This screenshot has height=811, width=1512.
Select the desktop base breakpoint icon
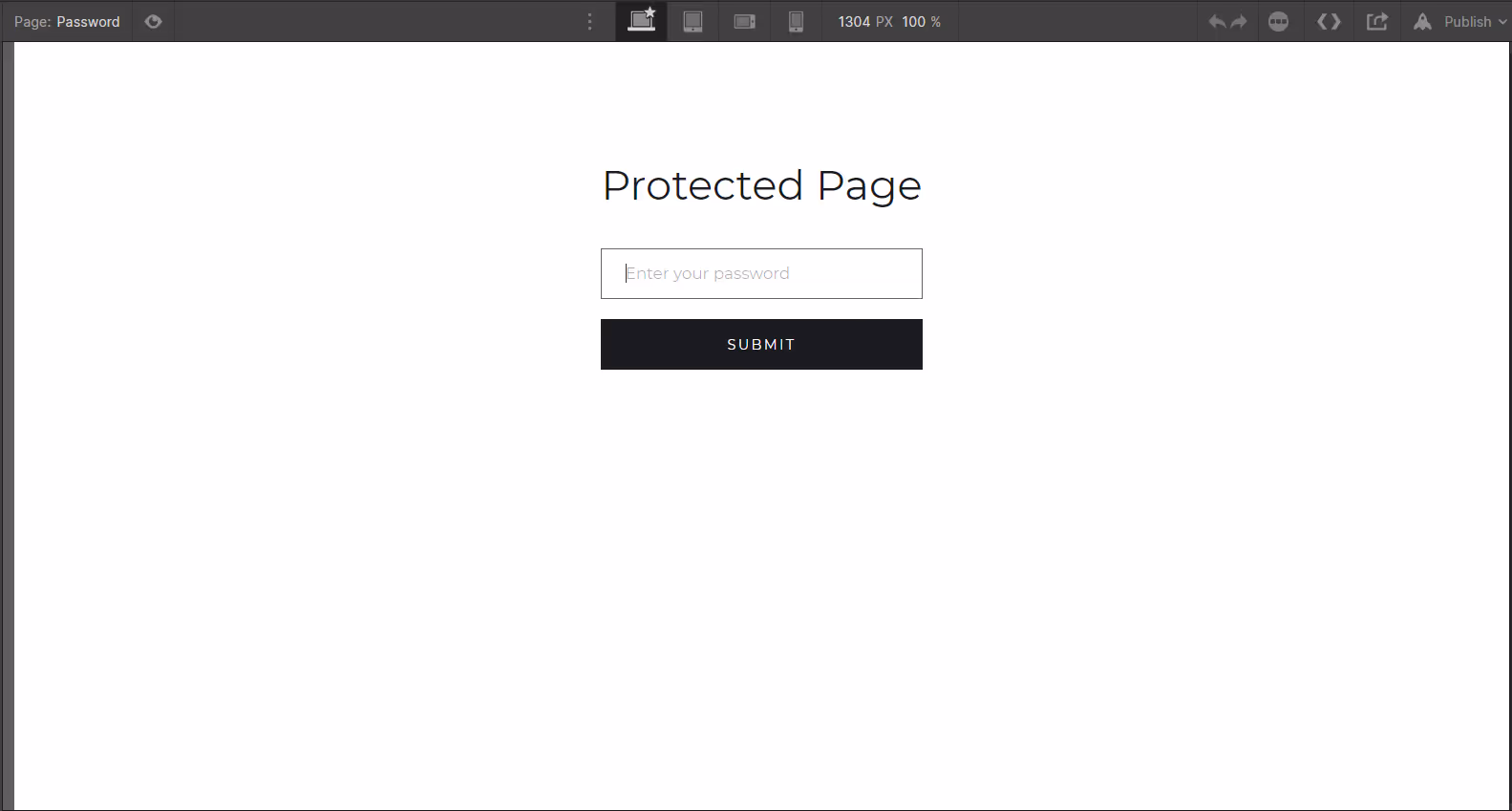click(x=642, y=21)
